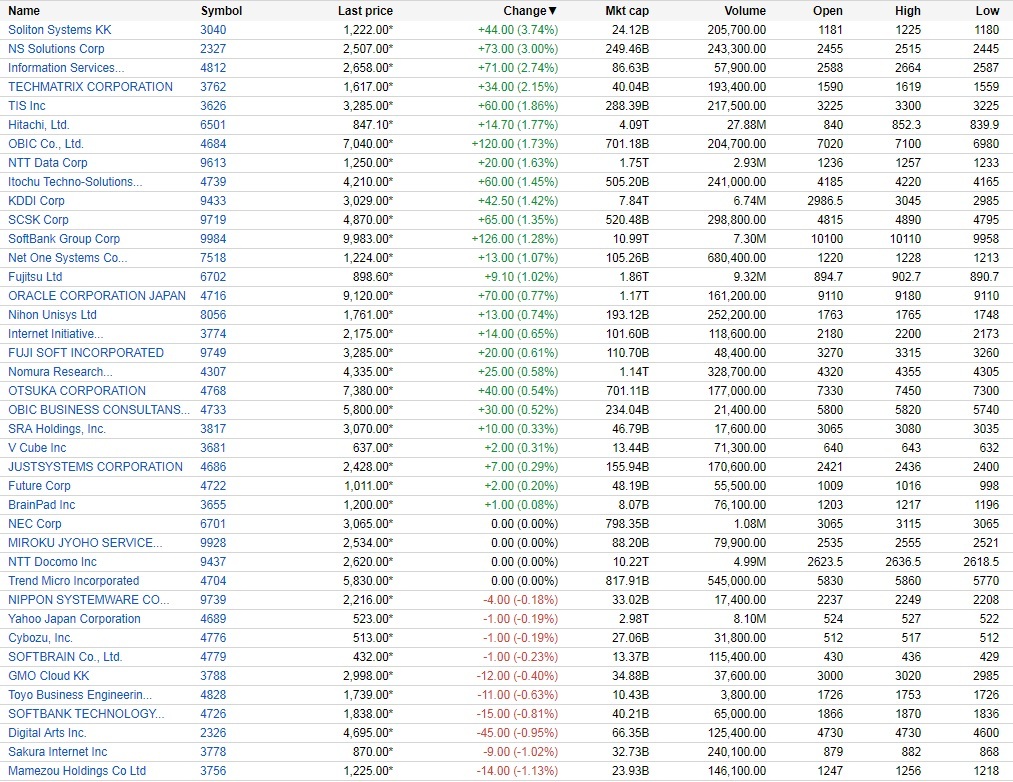
Task: Select volume 680,400.00 cell
Action: [x=736, y=258]
